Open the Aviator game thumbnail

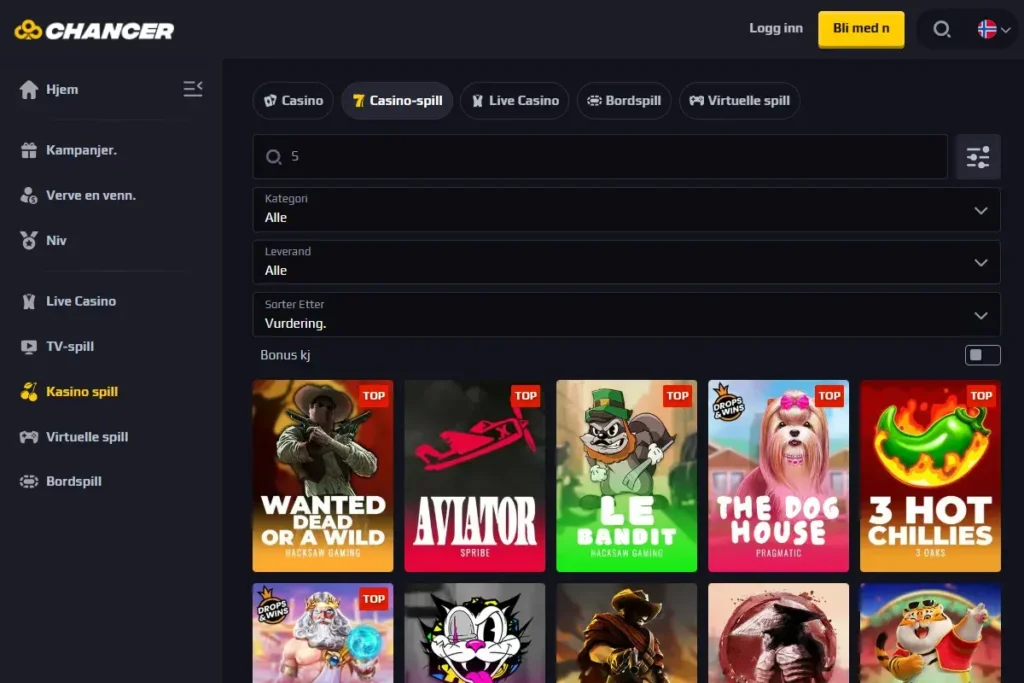(x=475, y=476)
